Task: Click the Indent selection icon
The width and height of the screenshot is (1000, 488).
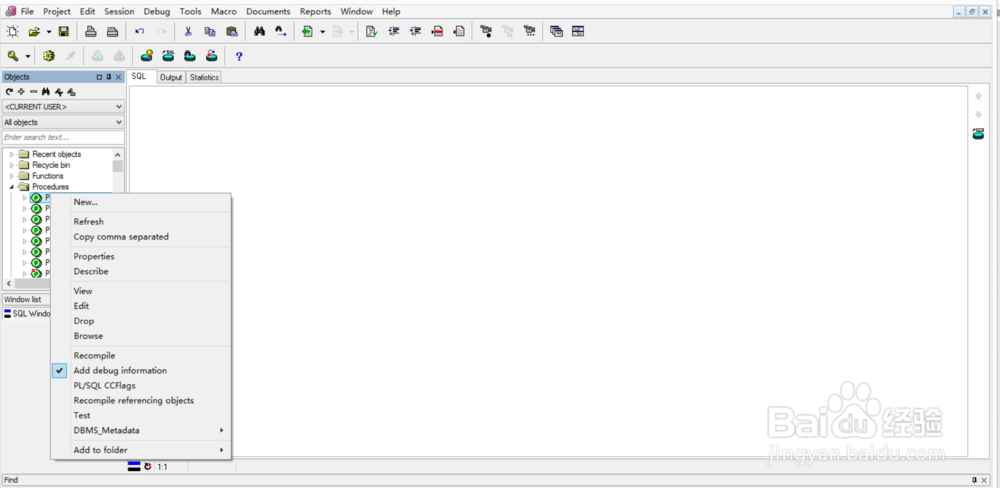Action: click(393, 31)
